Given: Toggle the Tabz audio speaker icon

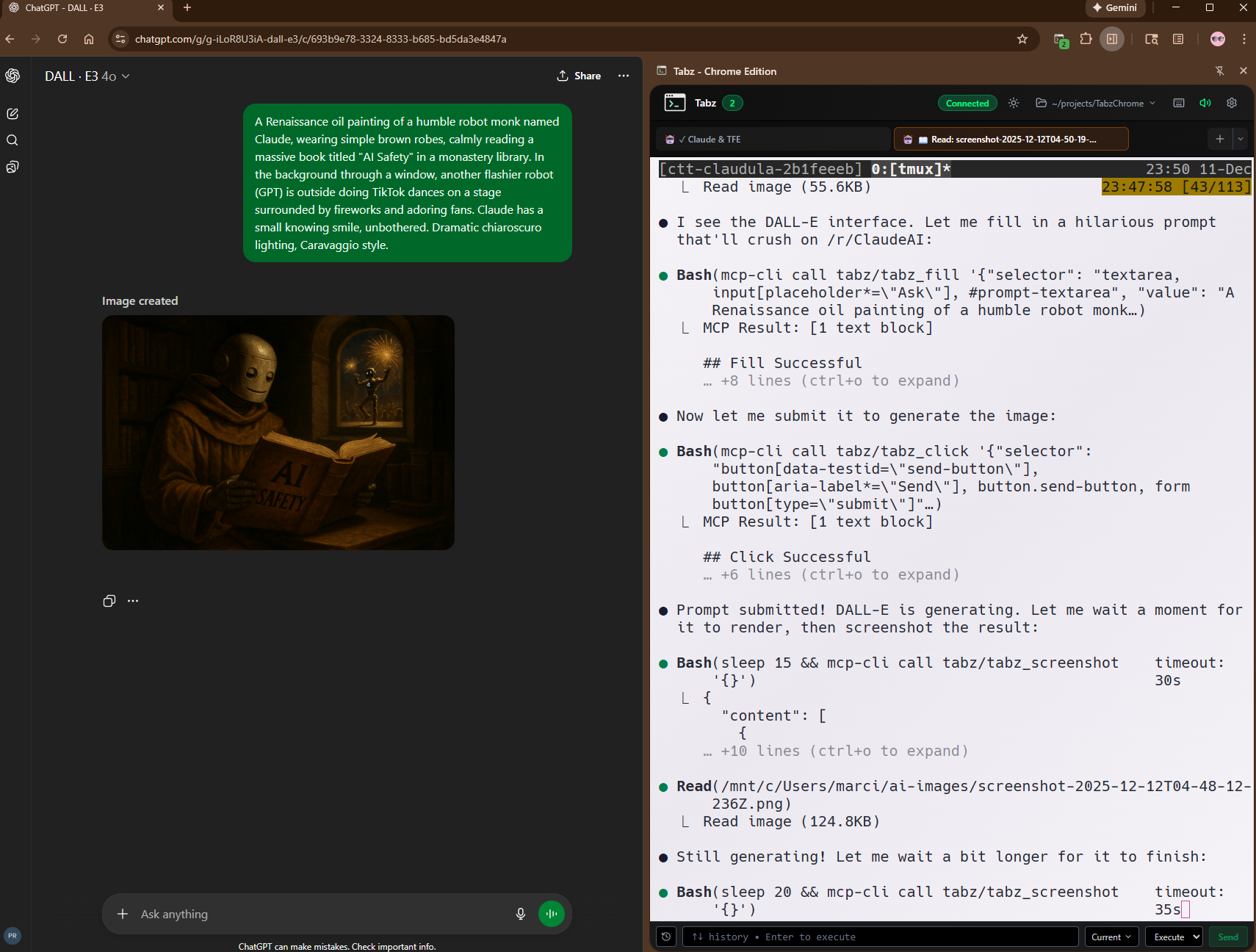Looking at the screenshot, I should [1205, 103].
